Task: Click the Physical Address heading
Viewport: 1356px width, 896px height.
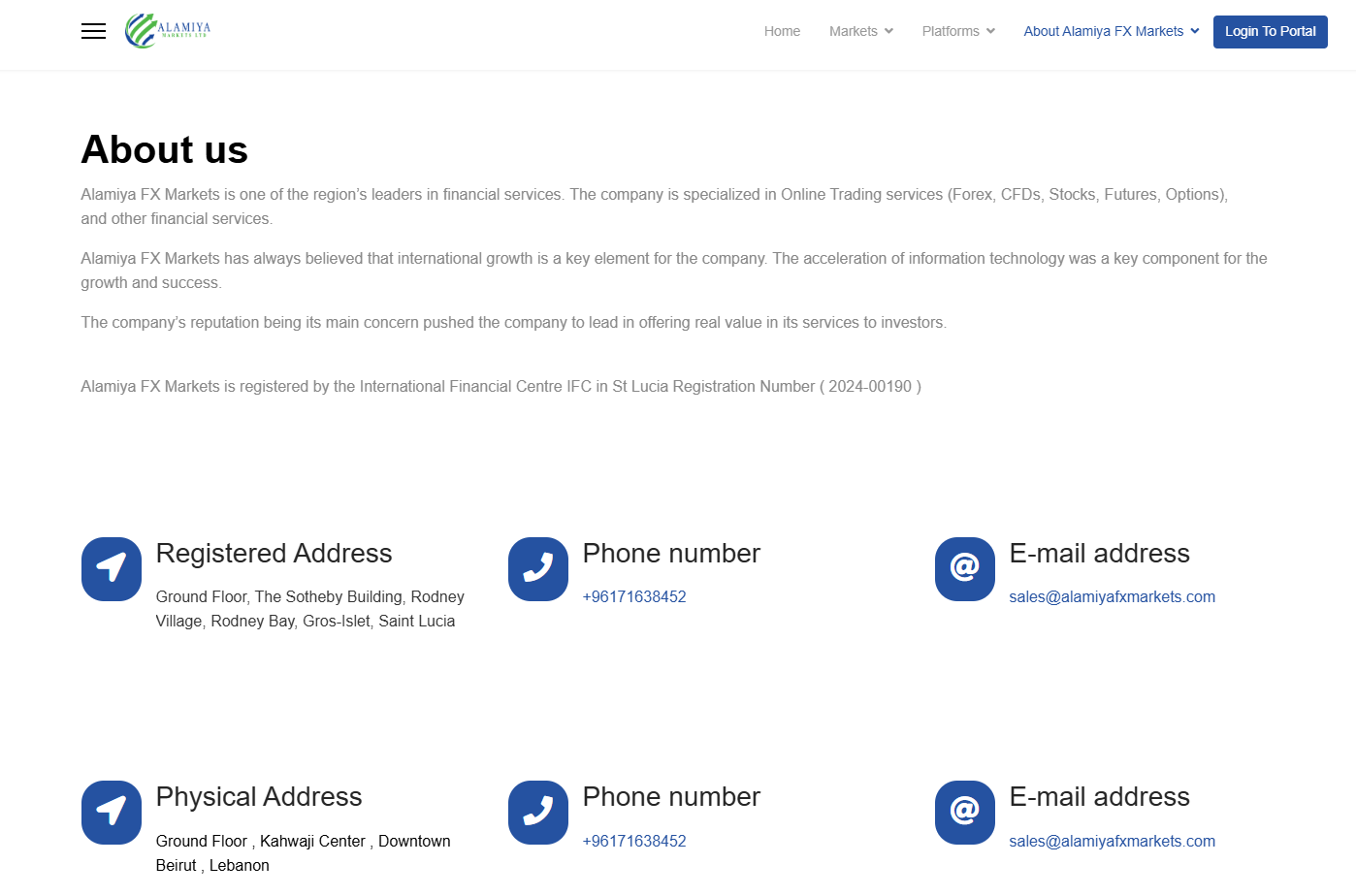Action: 259,797
